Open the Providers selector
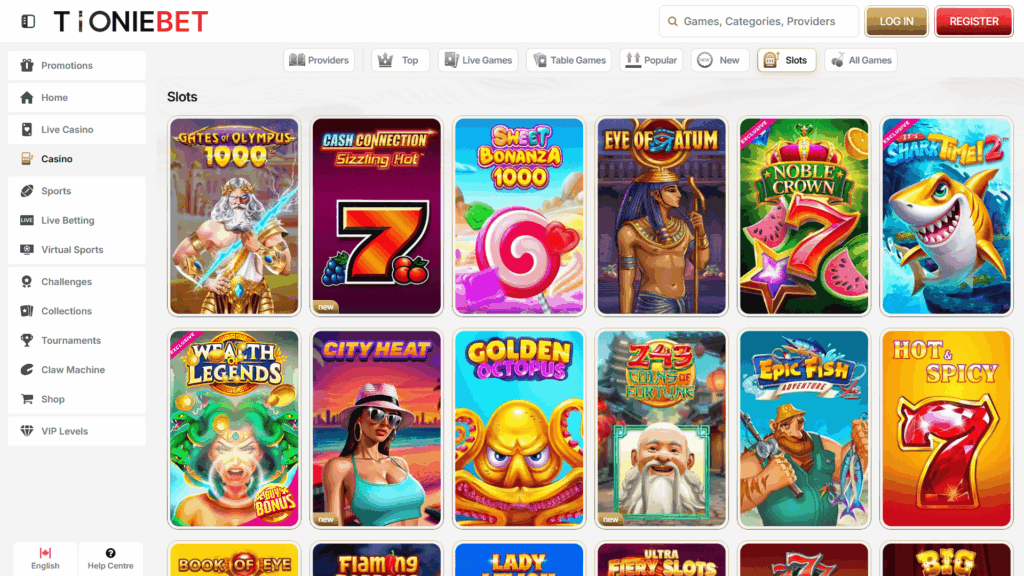 click(319, 60)
